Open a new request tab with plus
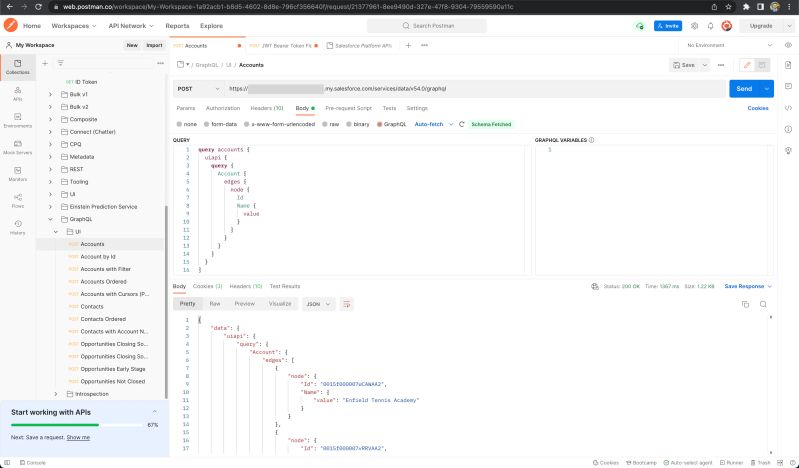Image resolution: width=799 pixels, height=468 pixels. (x=408, y=45)
